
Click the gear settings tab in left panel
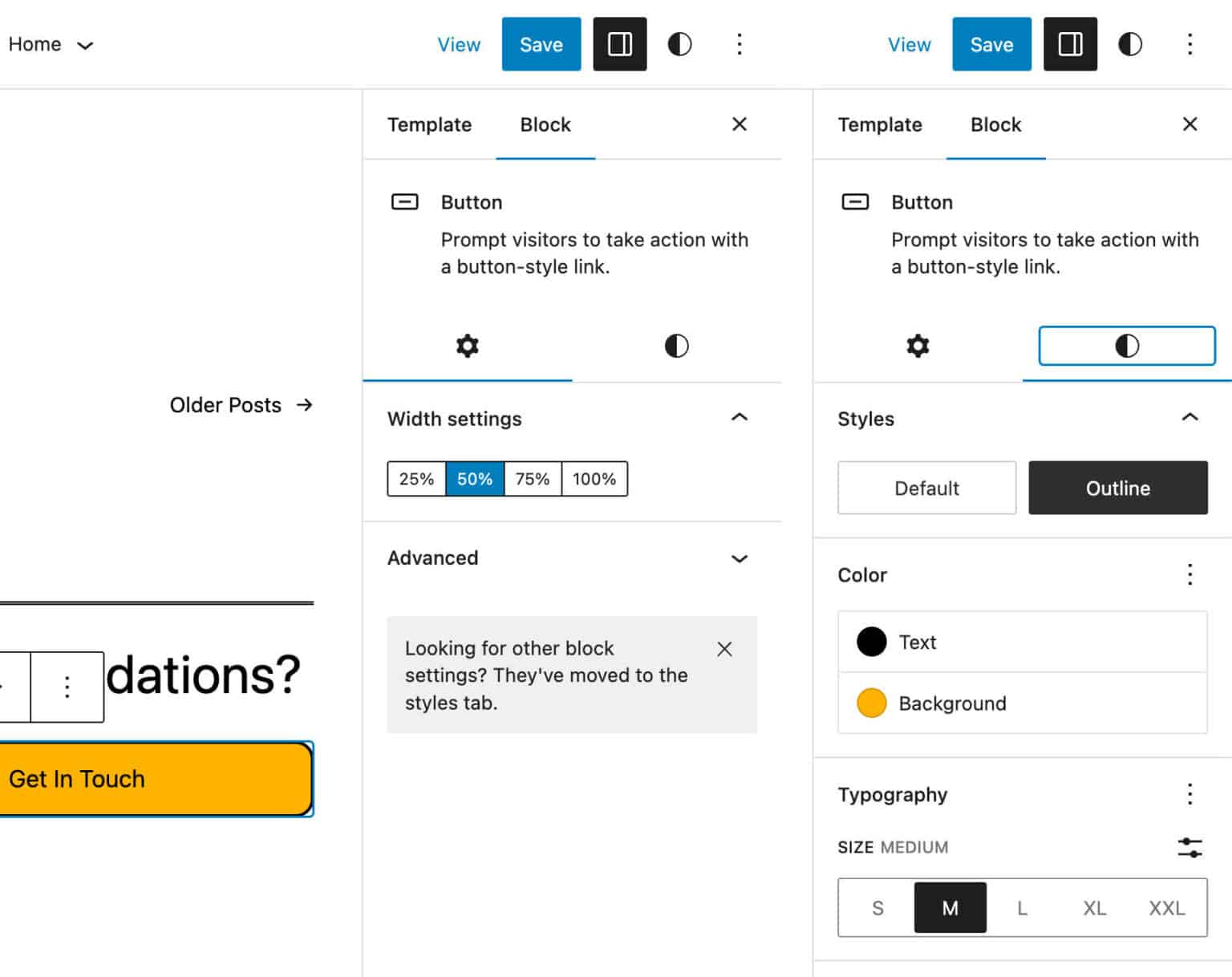coord(467,346)
